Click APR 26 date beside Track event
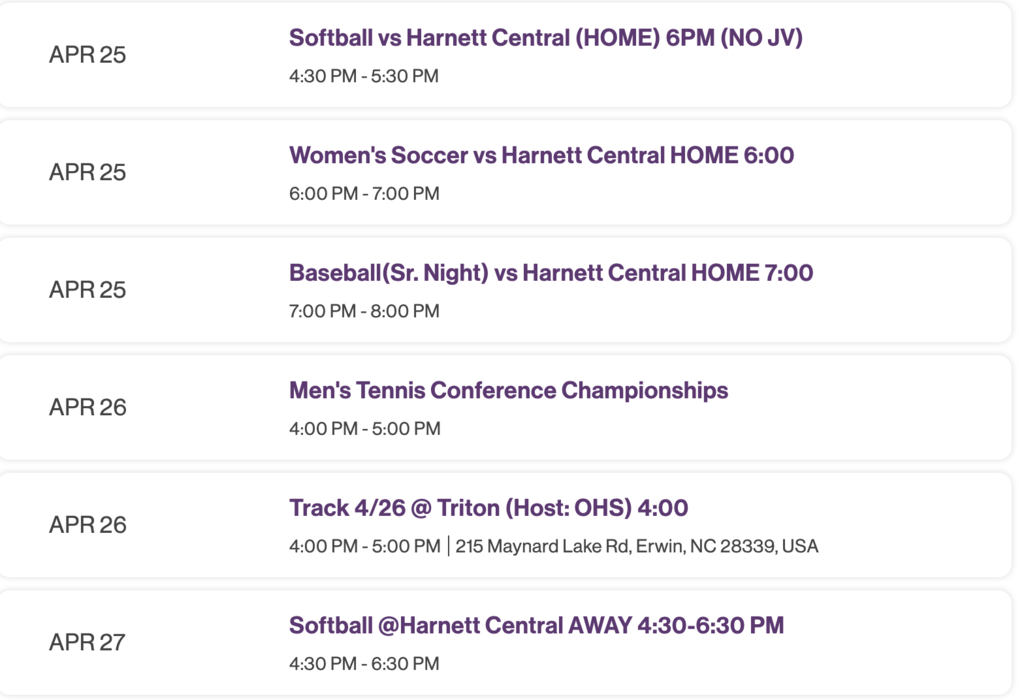The height and width of the screenshot is (700, 1024). click(88, 525)
